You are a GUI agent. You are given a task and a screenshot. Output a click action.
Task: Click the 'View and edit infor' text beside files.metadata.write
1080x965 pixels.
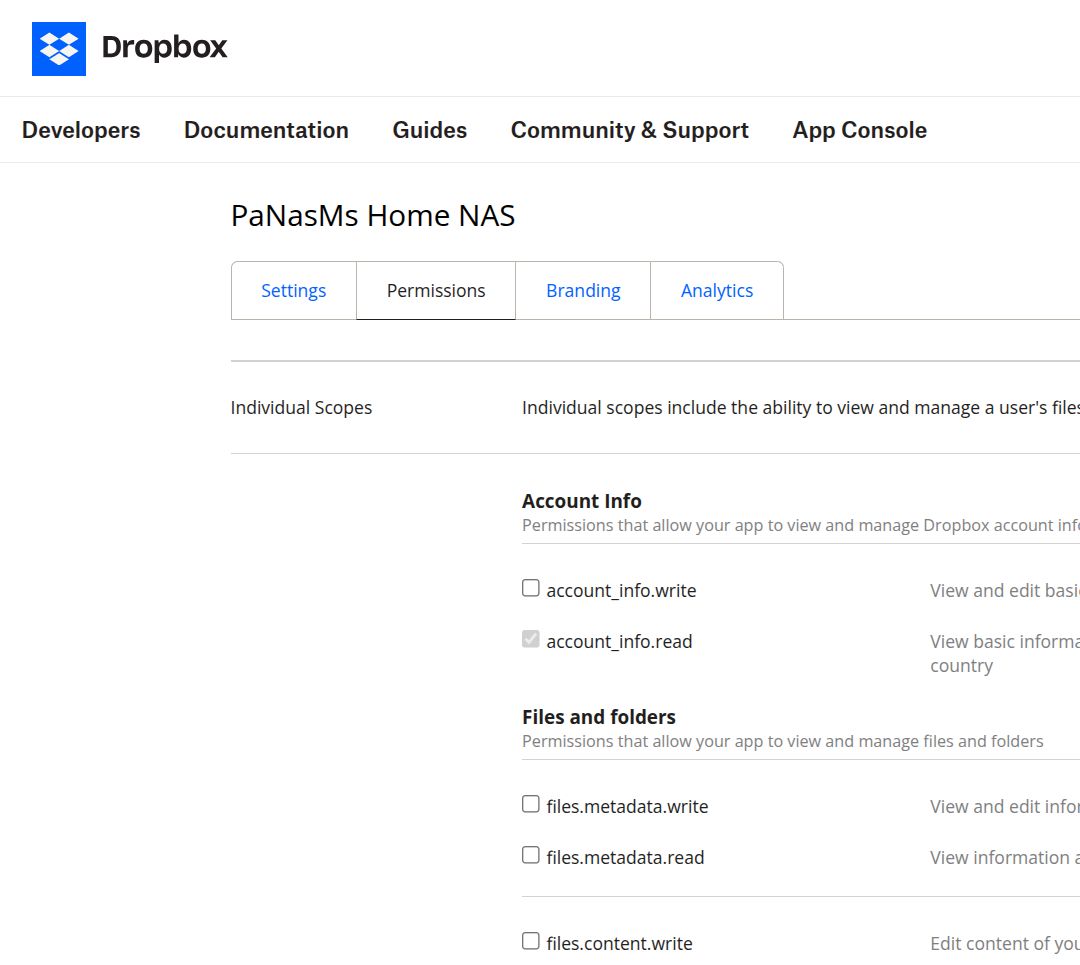[x=1005, y=807]
